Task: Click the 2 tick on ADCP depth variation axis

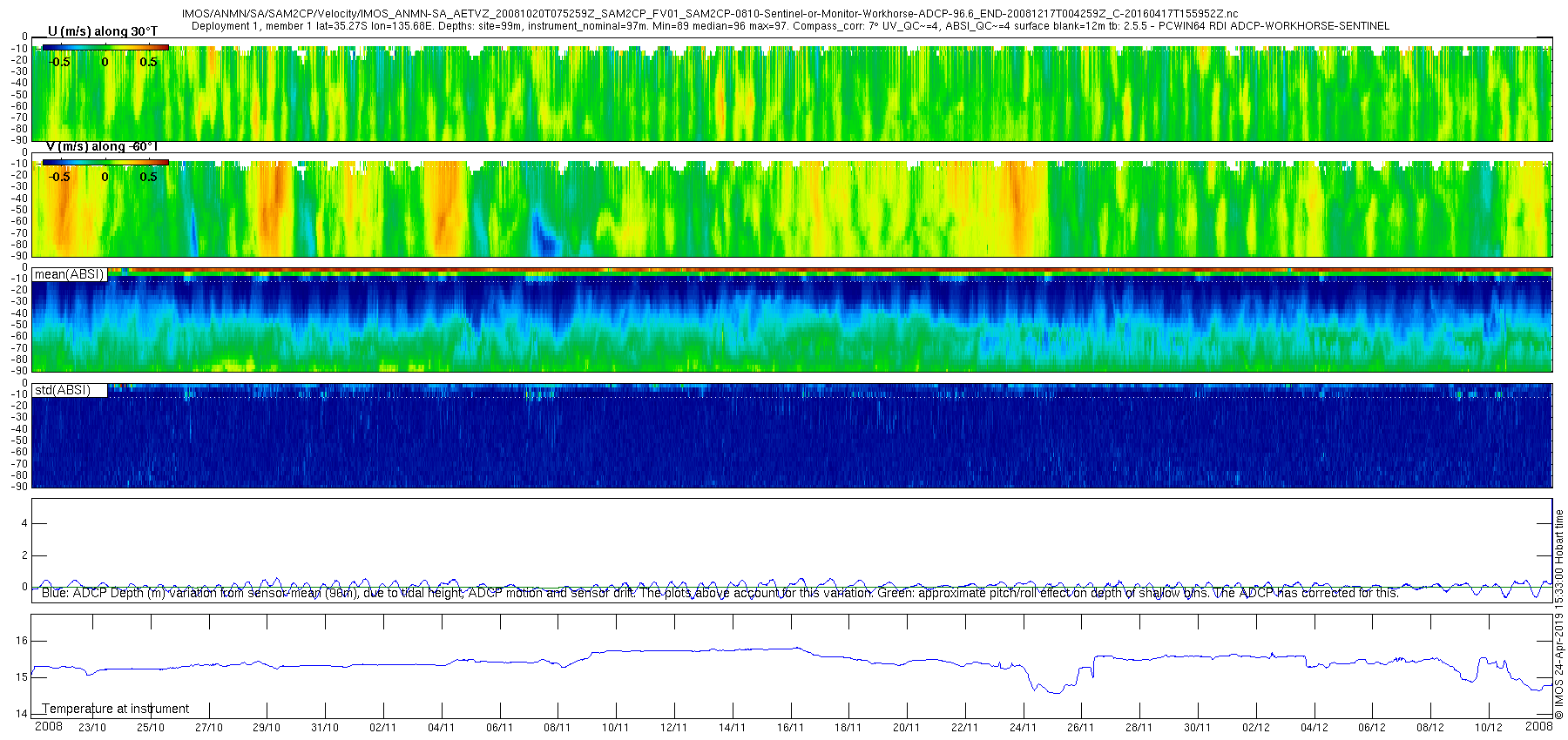Action: (25, 555)
